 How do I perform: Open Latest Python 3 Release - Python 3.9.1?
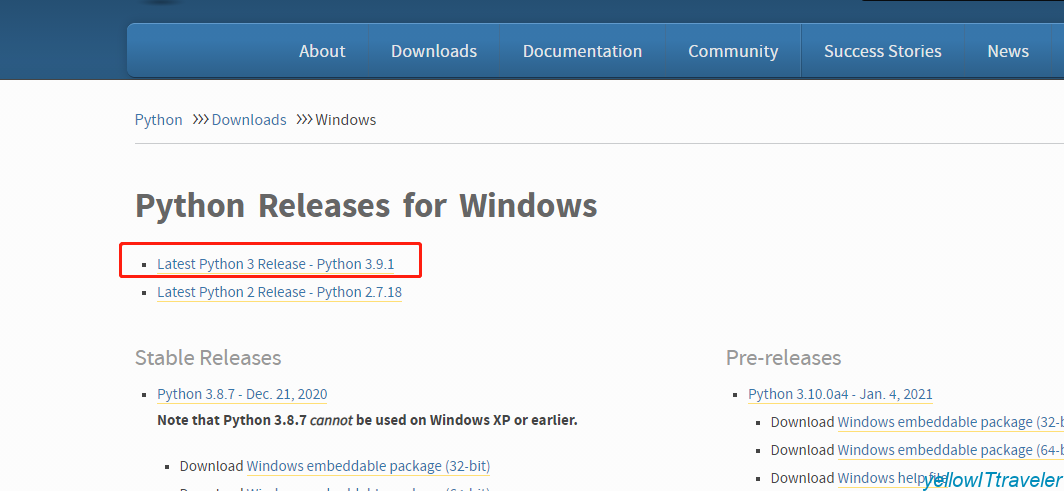click(275, 264)
